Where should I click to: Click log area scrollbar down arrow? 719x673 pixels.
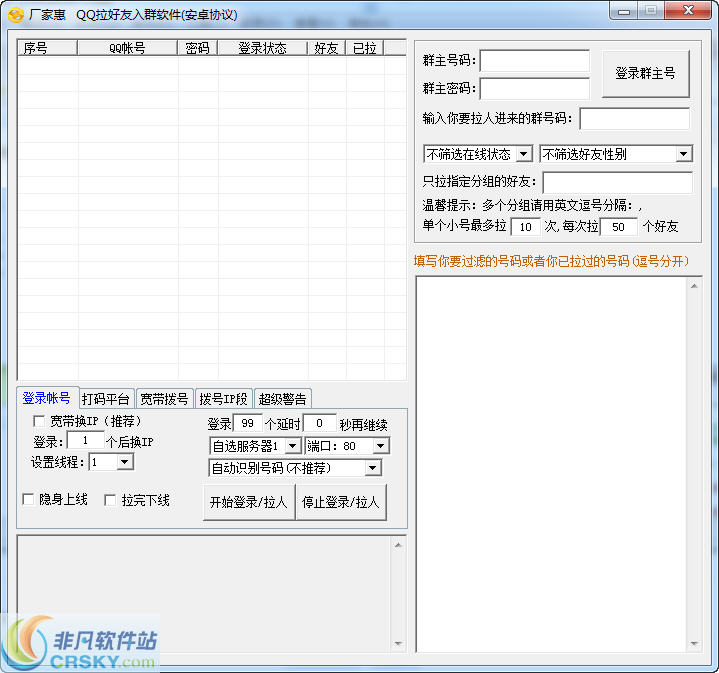click(x=398, y=643)
